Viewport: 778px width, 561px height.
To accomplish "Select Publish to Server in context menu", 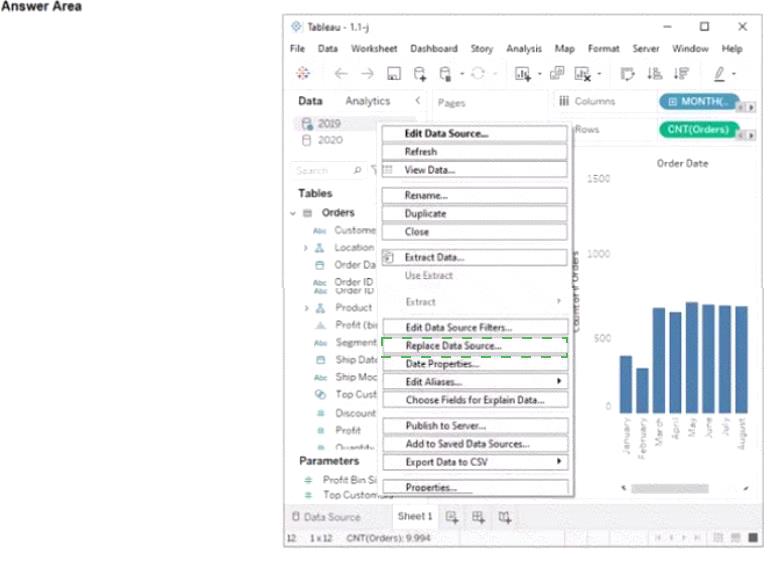I will tap(475, 426).
